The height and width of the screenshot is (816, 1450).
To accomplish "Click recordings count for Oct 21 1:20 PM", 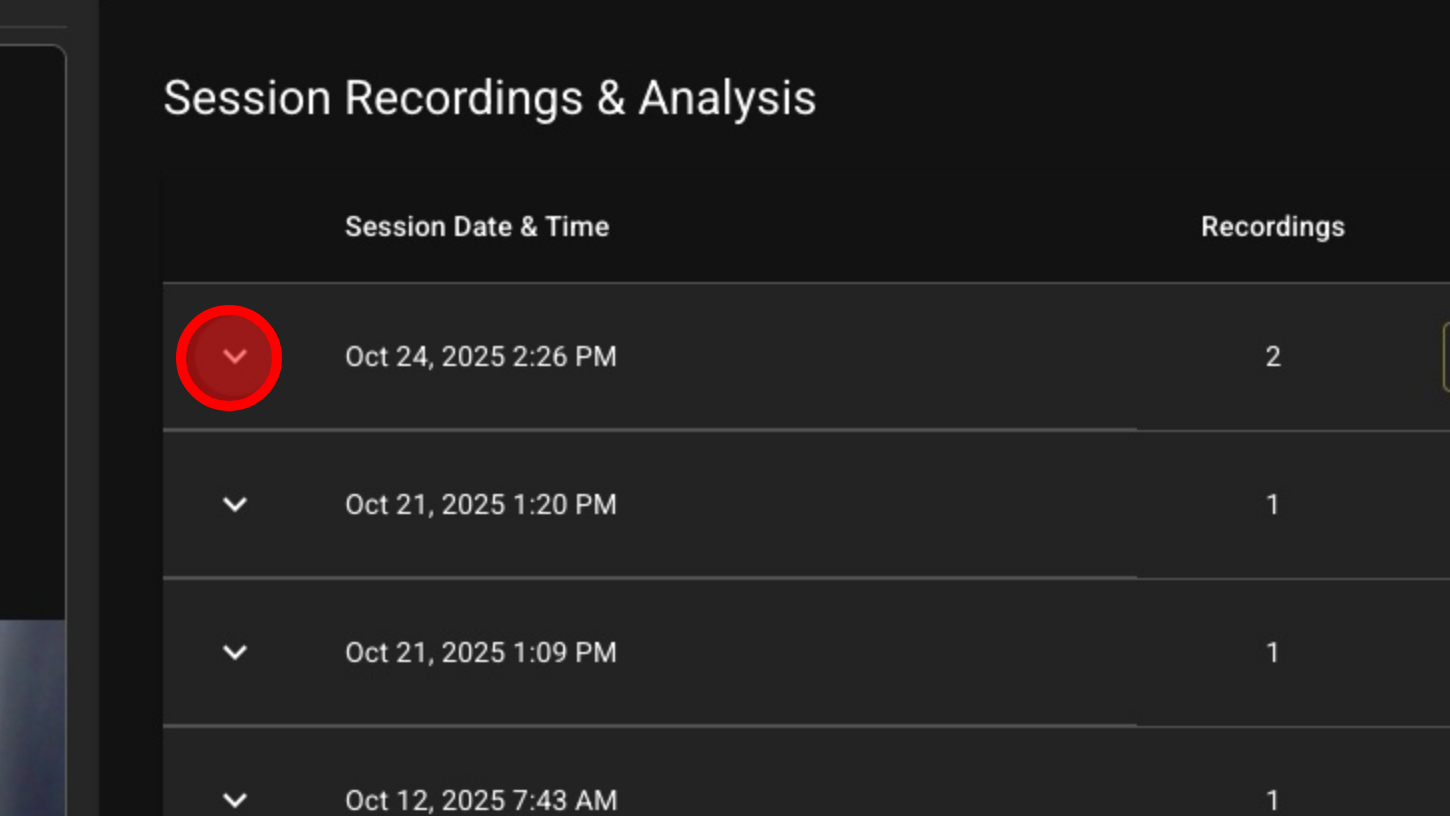I will (1272, 504).
